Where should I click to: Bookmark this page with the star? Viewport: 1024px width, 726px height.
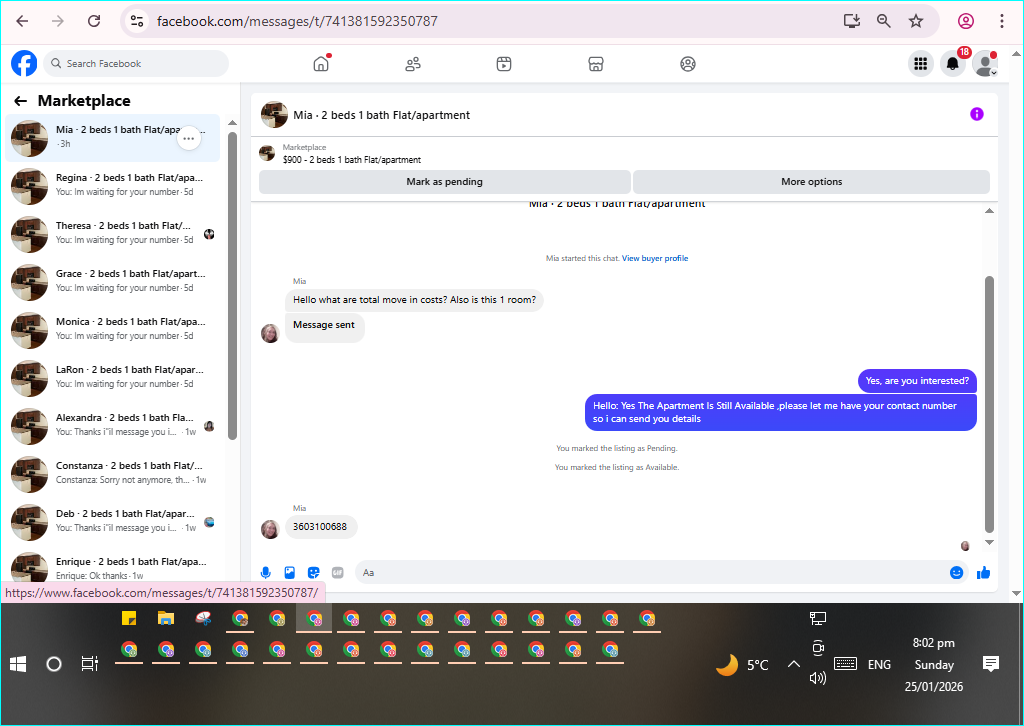click(916, 21)
